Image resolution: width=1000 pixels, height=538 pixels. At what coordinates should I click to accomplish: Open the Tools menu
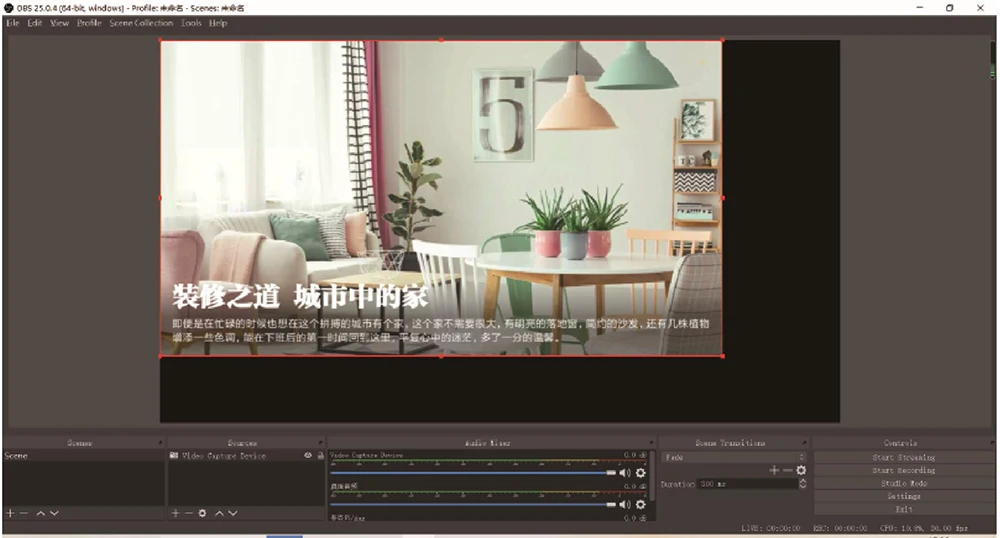tap(191, 23)
